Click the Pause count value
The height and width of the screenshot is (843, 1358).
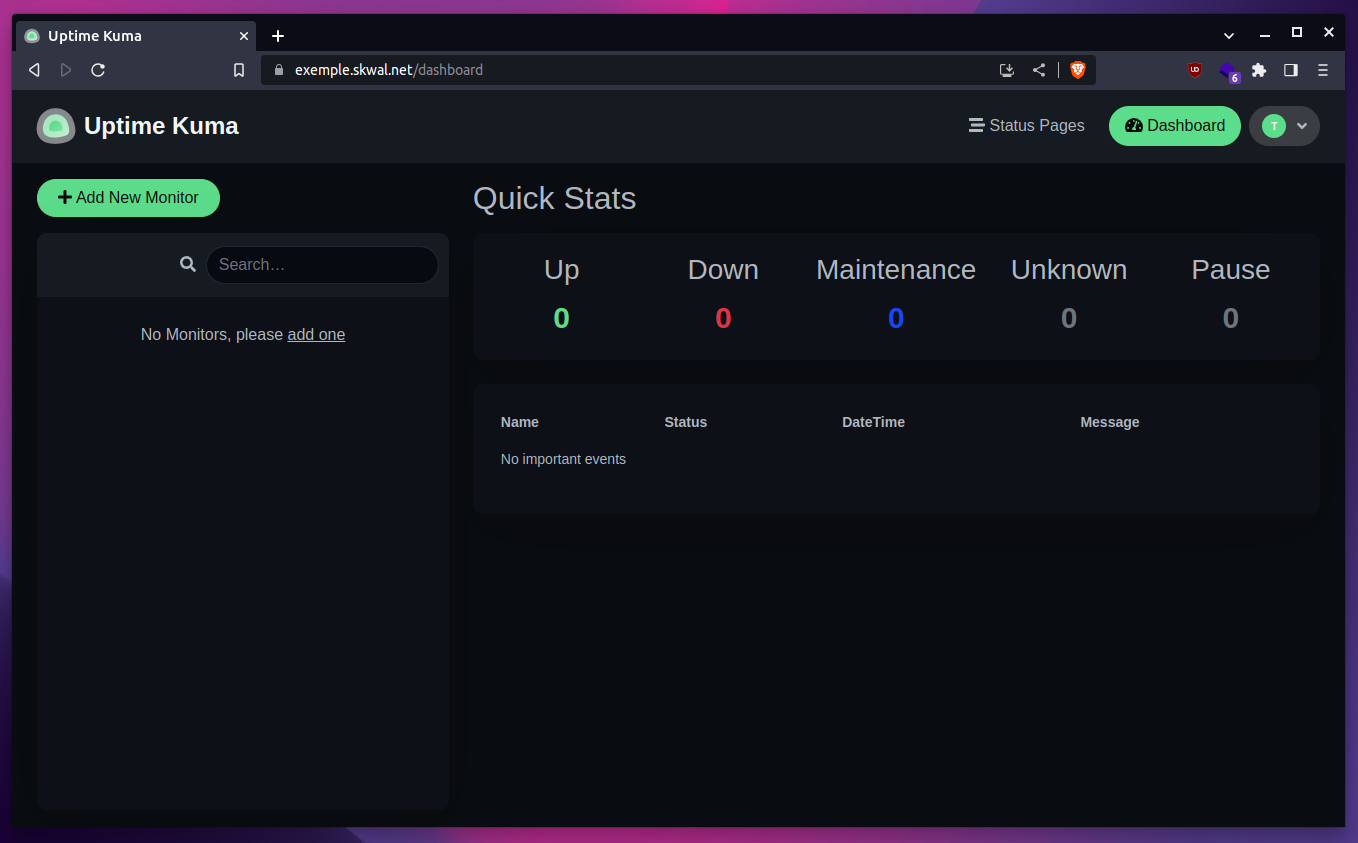(x=1231, y=318)
